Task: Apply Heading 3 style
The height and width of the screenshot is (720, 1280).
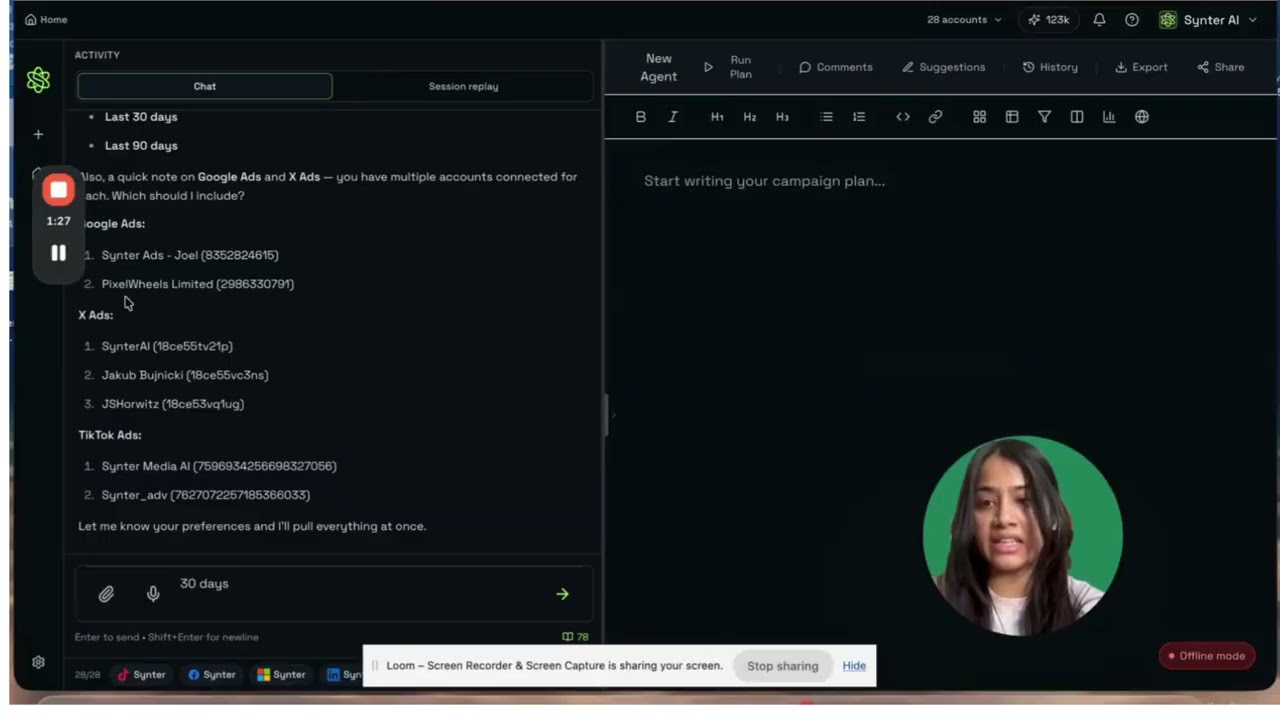Action: click(782, 117)
